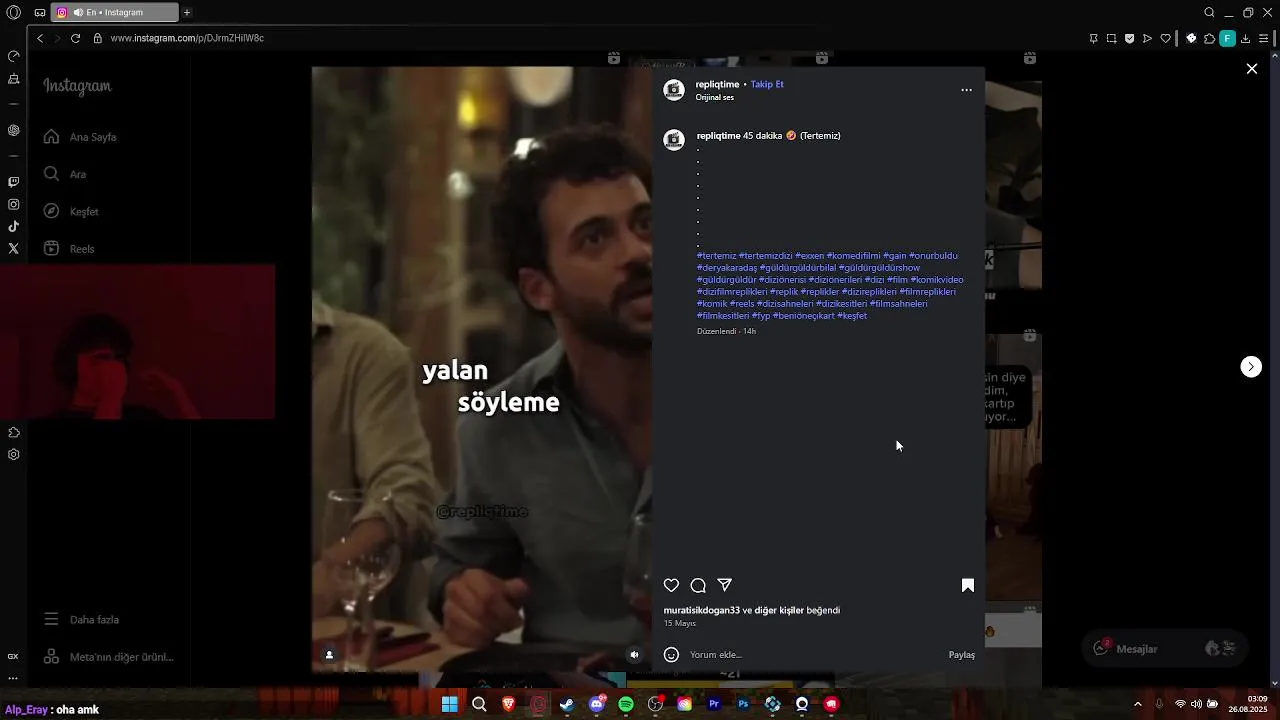This screenshot has height=720, width=1280.
Task: Open bookmarks heart icon in toolbar
Action: coord(1165,38)
